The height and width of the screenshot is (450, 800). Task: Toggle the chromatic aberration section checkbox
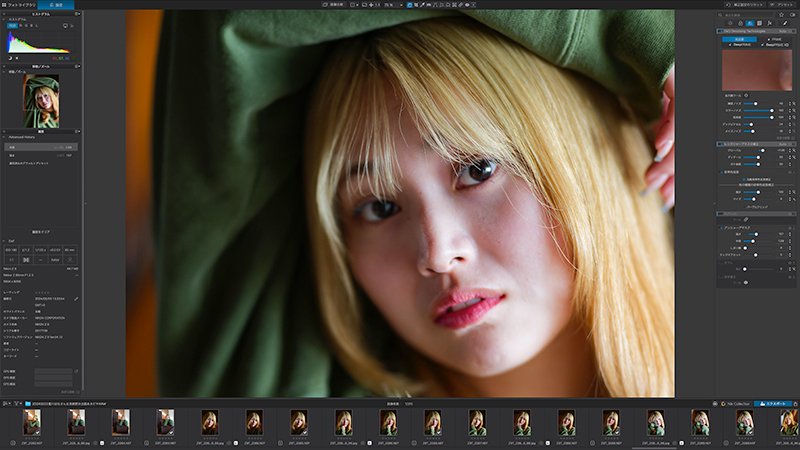point(721,172)
